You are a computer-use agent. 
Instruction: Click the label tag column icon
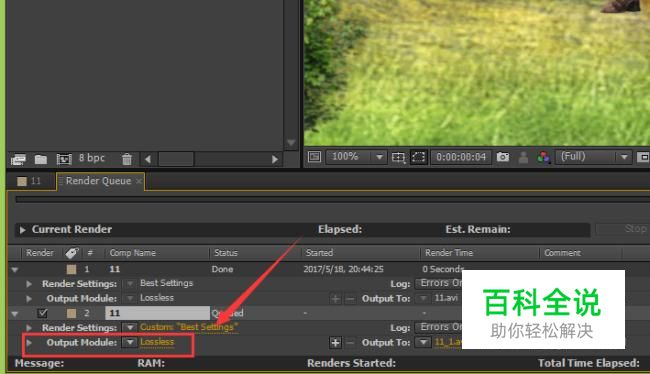click(x=72, y=253)
